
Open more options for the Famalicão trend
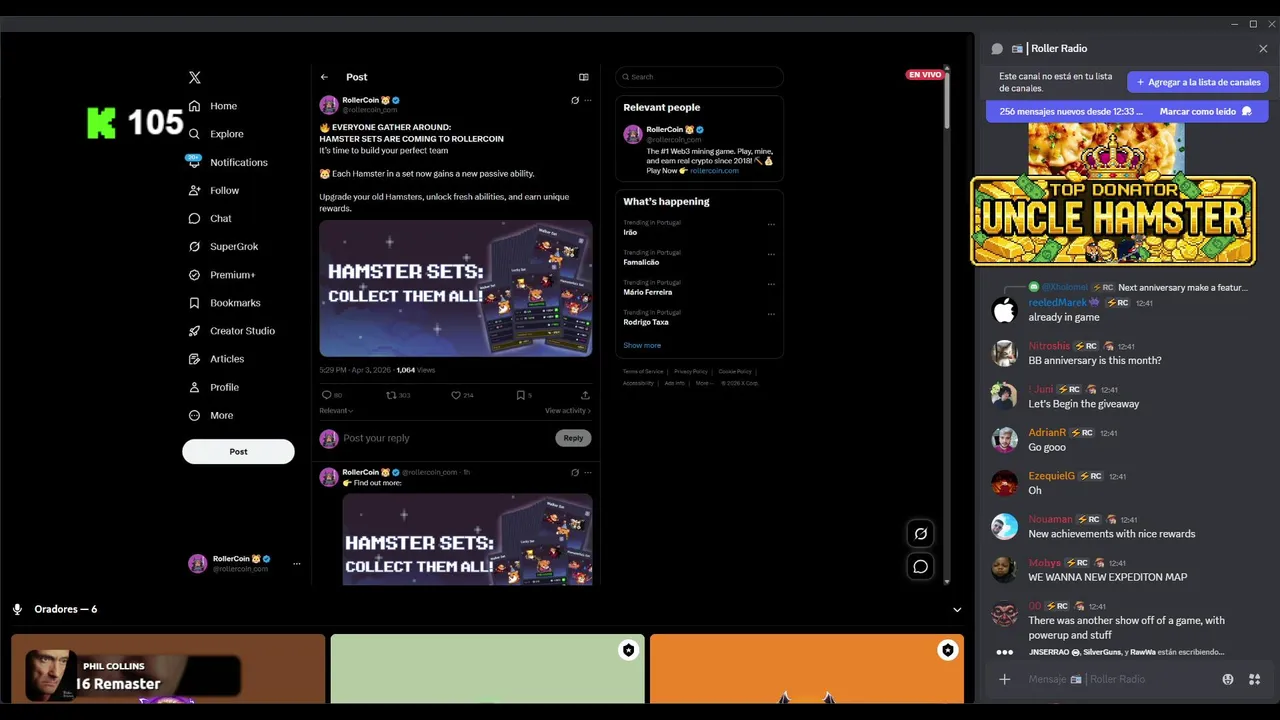point(771,254)
